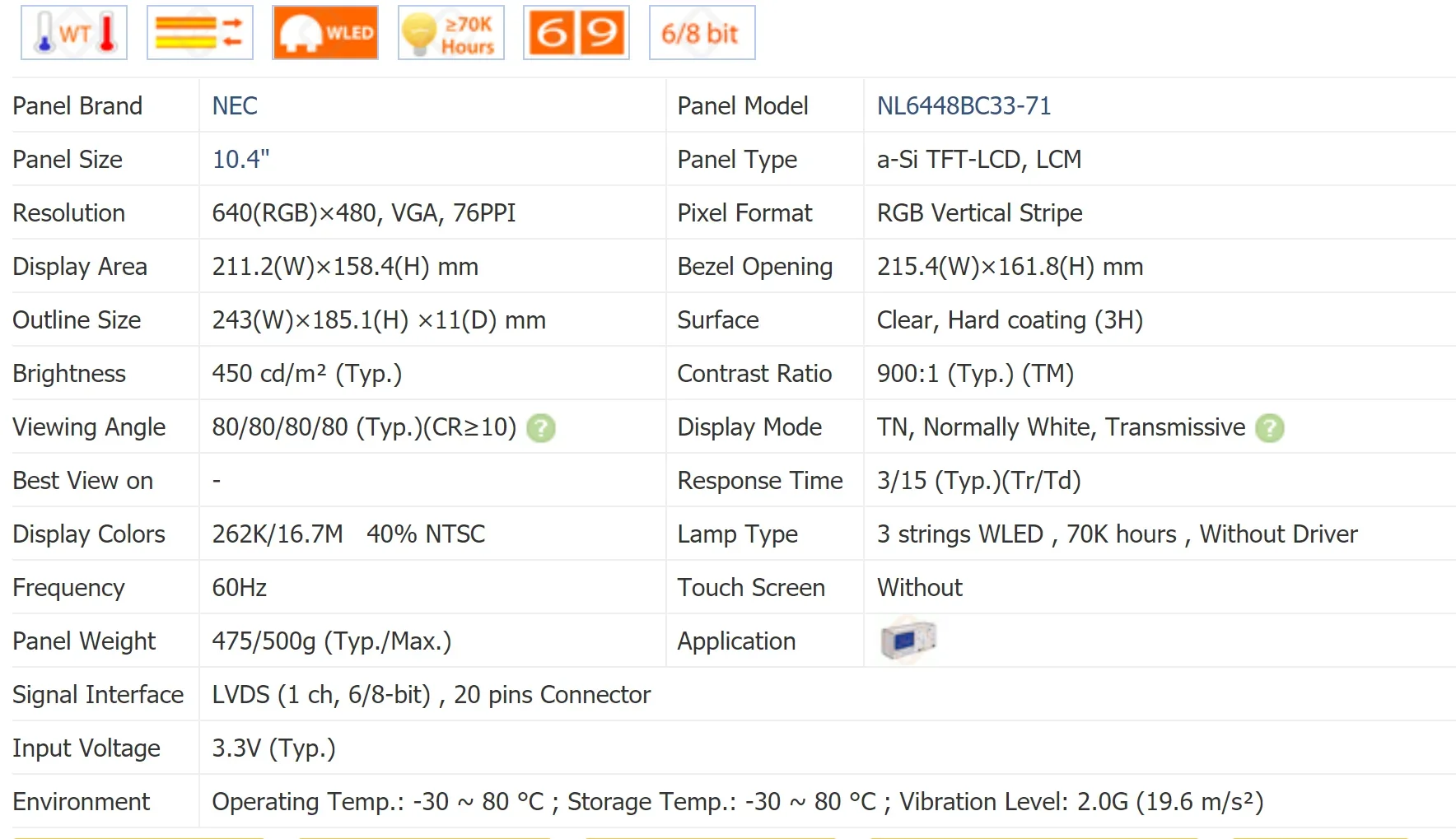
Task: Click the Input Voltage 3.3V value
Action: (273, 748)
